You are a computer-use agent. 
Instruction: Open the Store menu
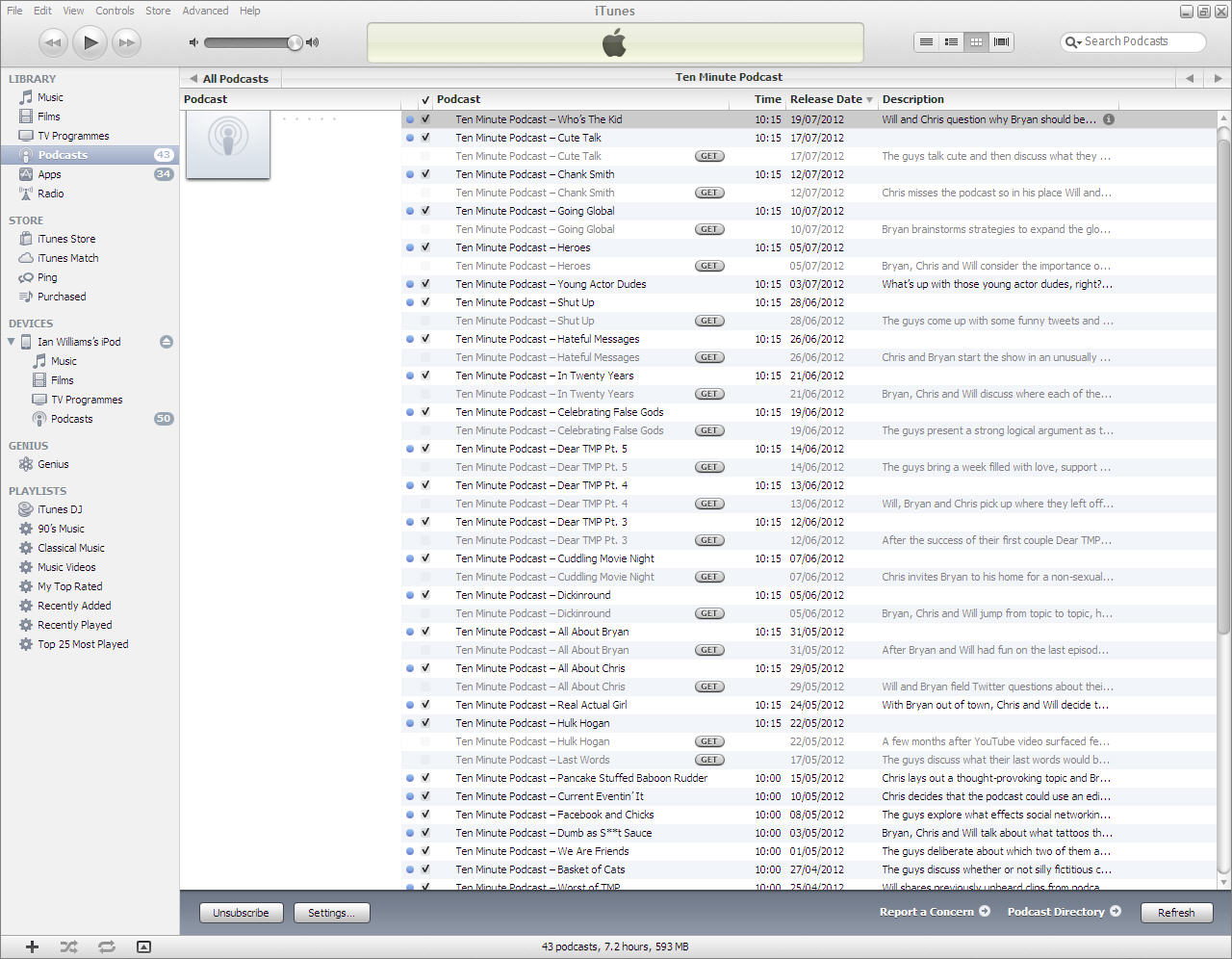(x=158, y=11)
